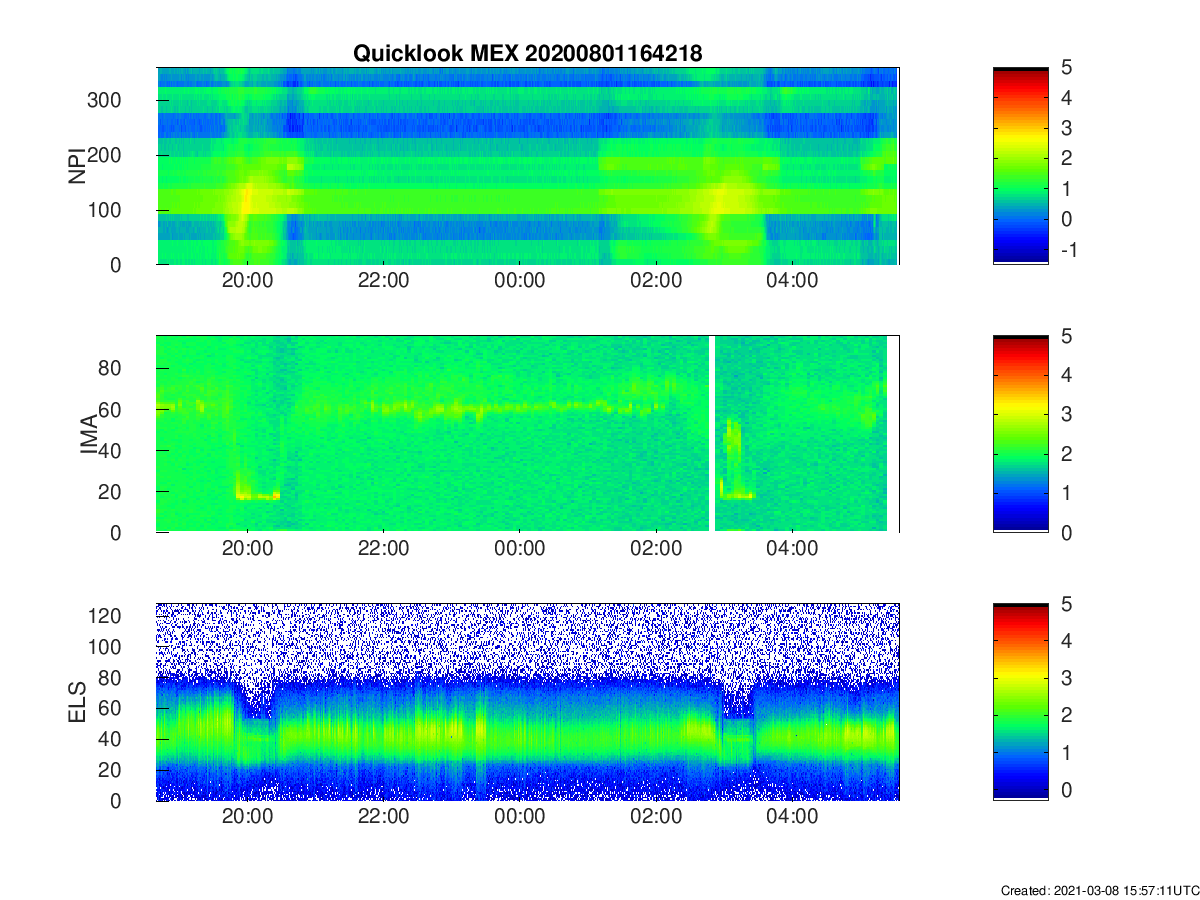Select the IMA y-axis label
The width and height of the screenshot is (1200, 900).
(88, 434)
